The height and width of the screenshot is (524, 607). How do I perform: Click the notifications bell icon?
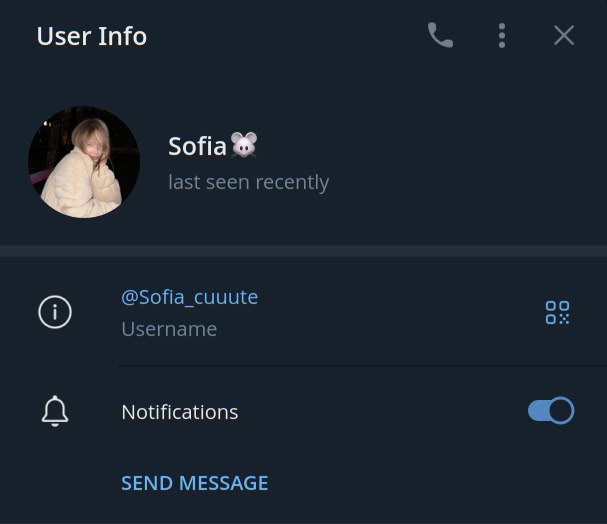pyautogui.click(x=55, y=411)
